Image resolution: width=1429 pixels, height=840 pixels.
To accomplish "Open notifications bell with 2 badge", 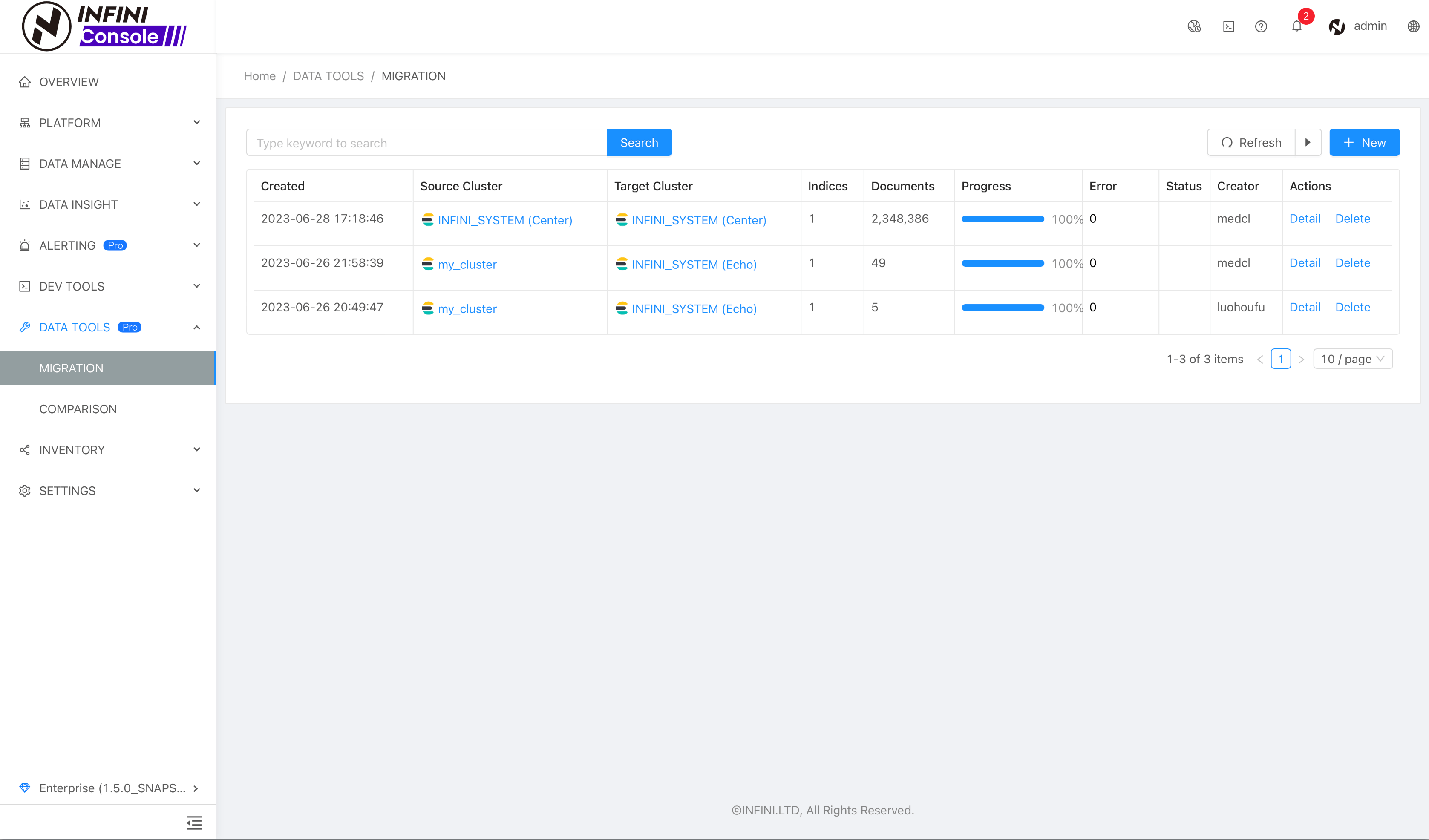I will tap(1297, 25).
